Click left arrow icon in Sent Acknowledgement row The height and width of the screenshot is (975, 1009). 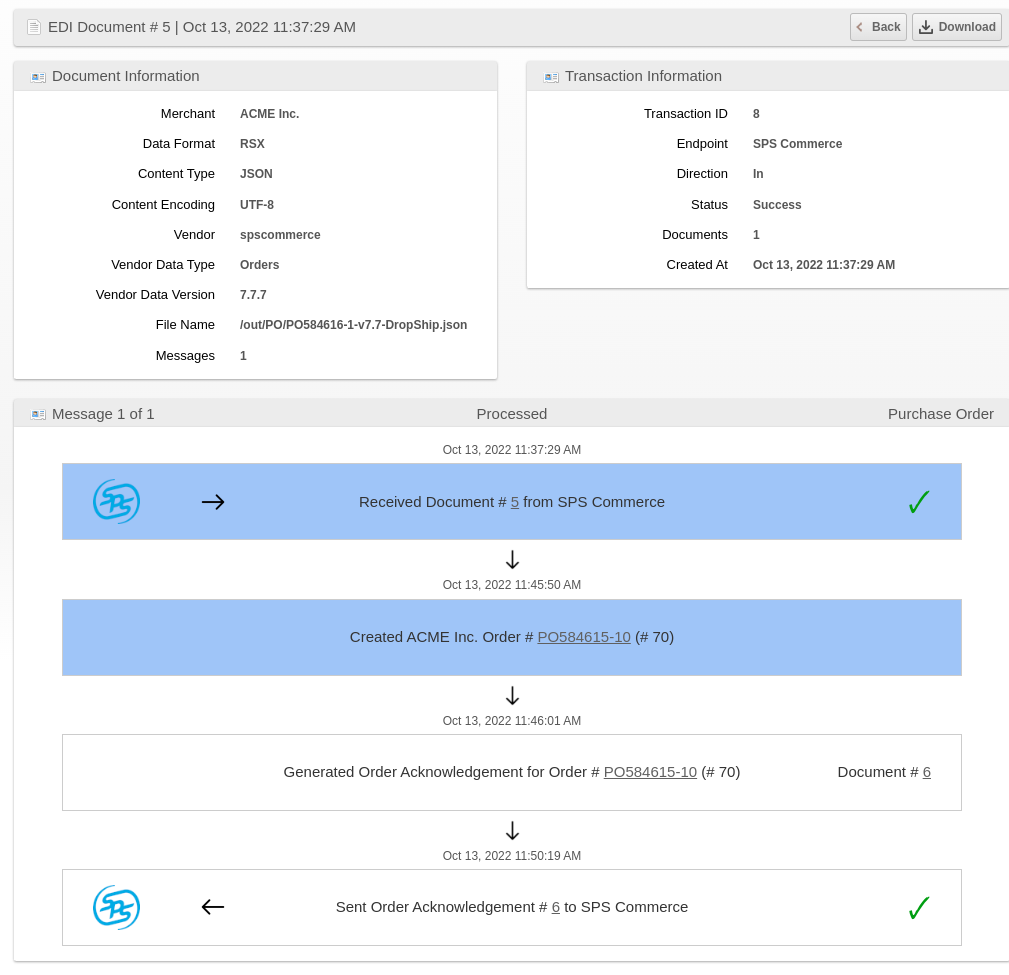tap(213, 907)
